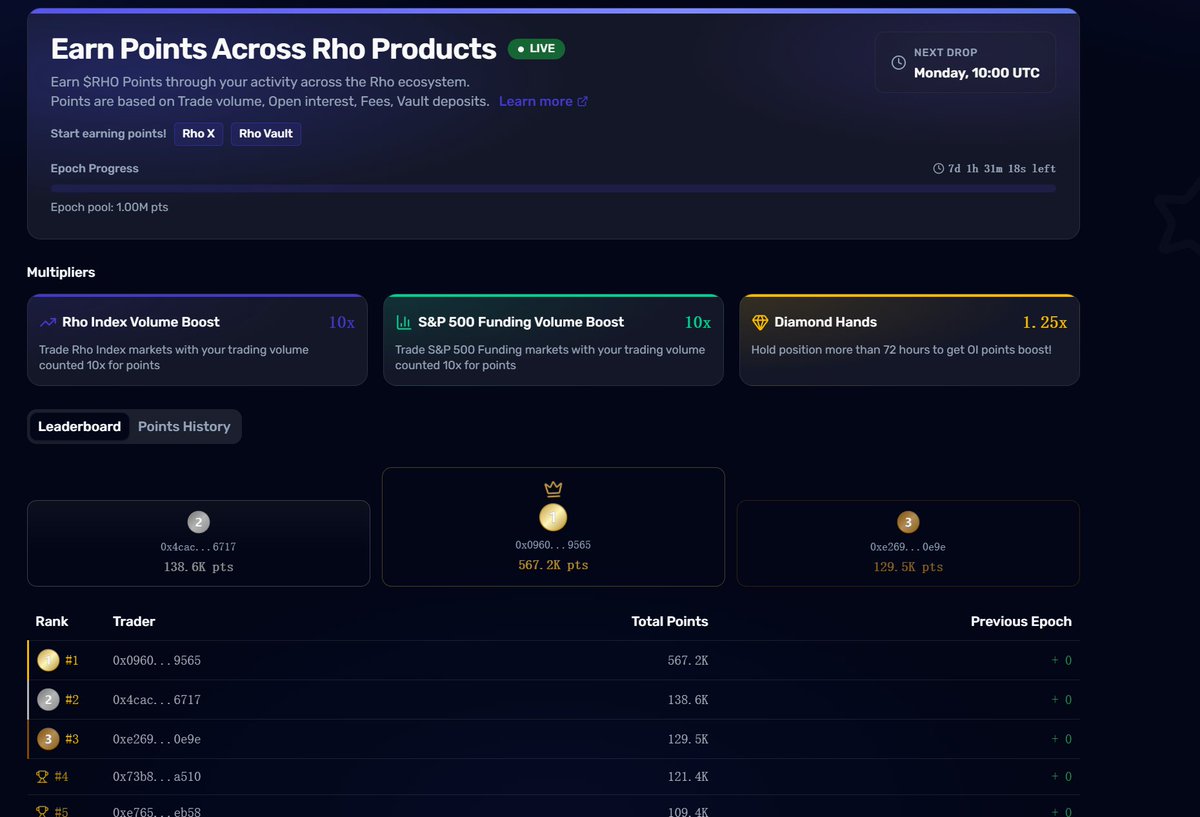The image size is (1200, 817).
Task: Select podium address 0x4cac...6717
Action: click(198, 547)
